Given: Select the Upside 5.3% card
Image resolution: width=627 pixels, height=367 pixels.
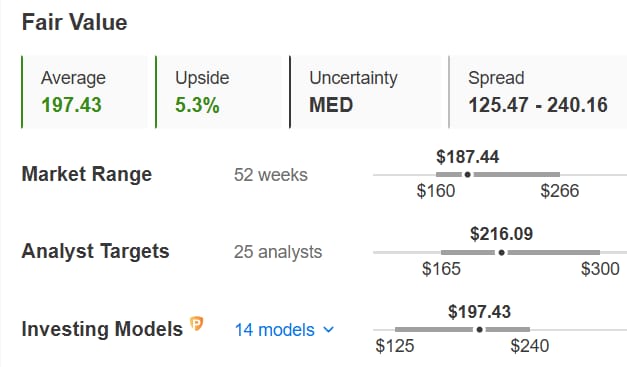Looking at the screenshot, I should (218, 92).
